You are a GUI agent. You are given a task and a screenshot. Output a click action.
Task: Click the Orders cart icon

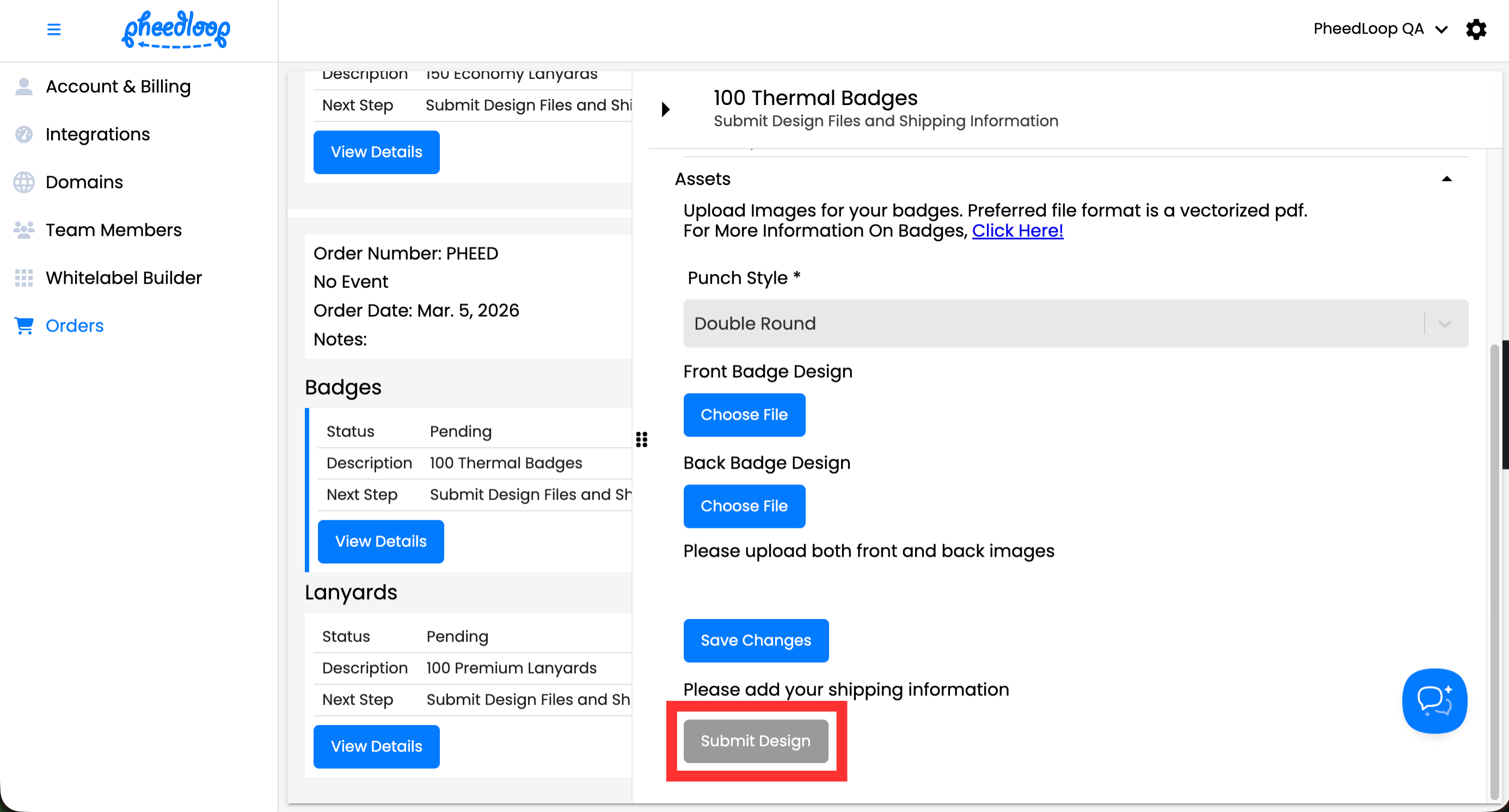(23, 325)
